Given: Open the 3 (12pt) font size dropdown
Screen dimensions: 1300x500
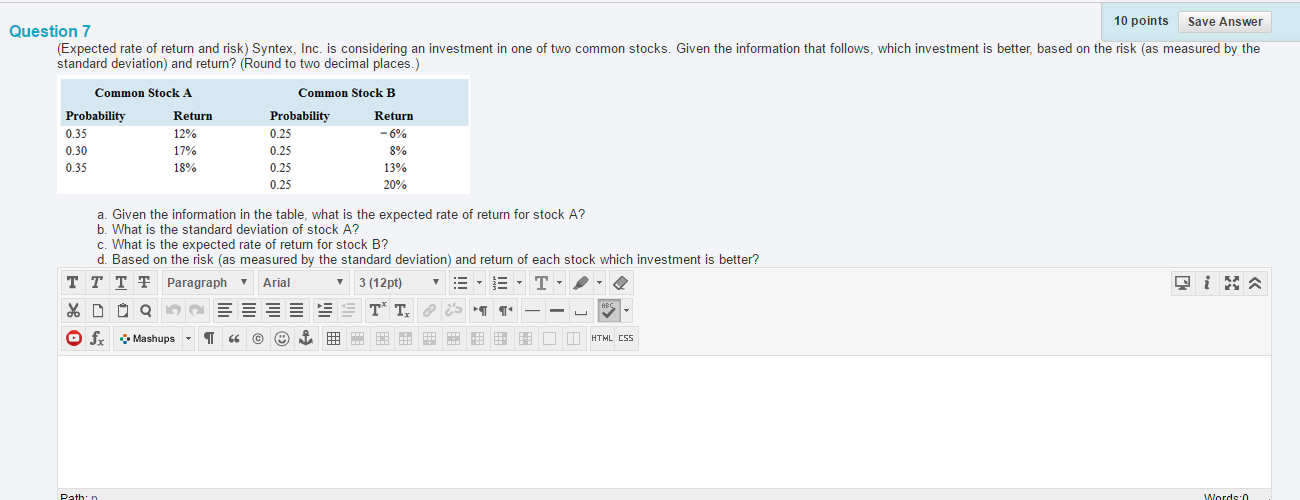Looking at the screenshot, I should tap(398, 283).
